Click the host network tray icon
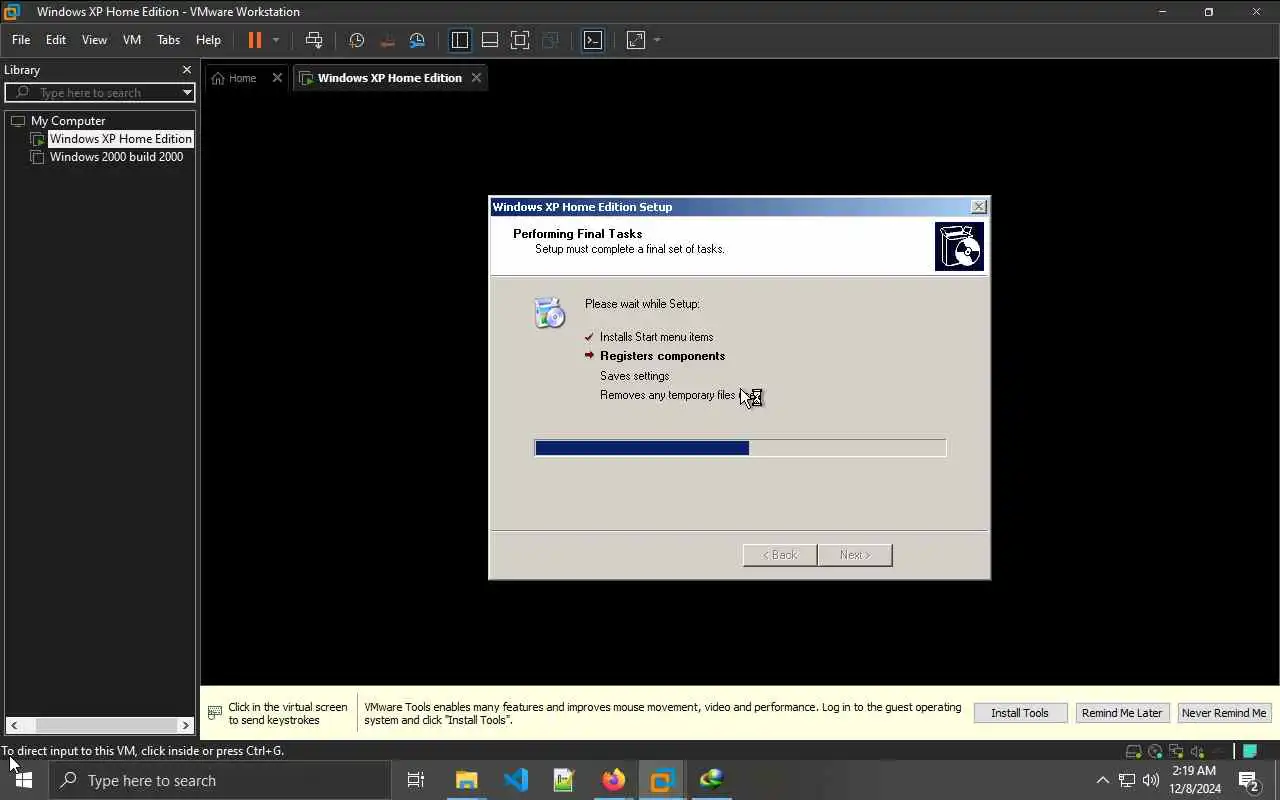Image resolution: width=1280 pixels, height=800 pixels. pyautogui.click(x=1127, y=780)
